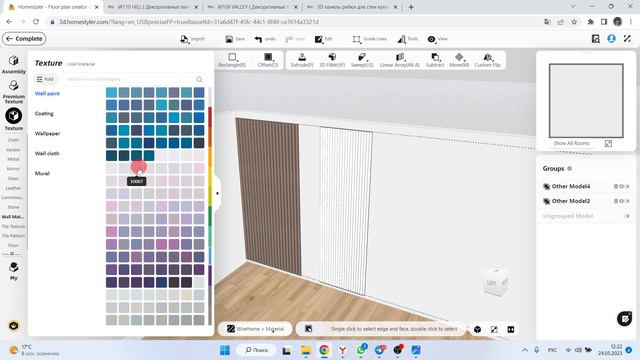640x360 pixels.
Task: Click the Complete back button
Action: 24,39
